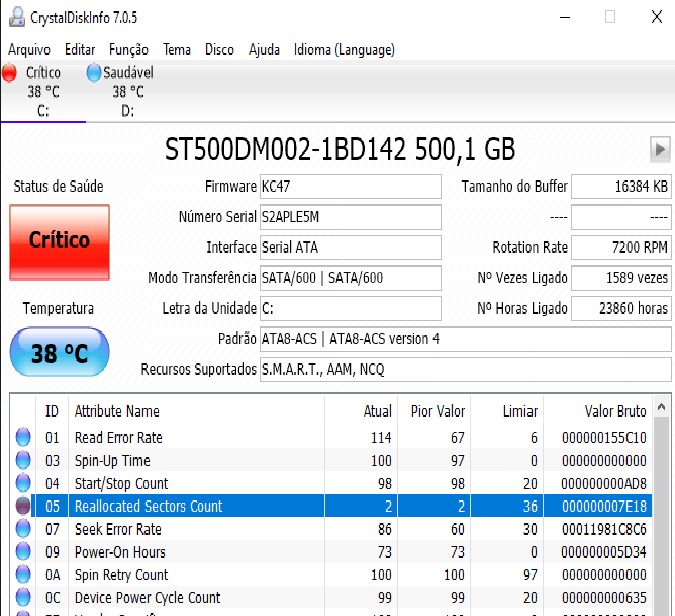Click raw value 00011981C8C6
Screen dimensions: 675x616
tap(604, 529)
